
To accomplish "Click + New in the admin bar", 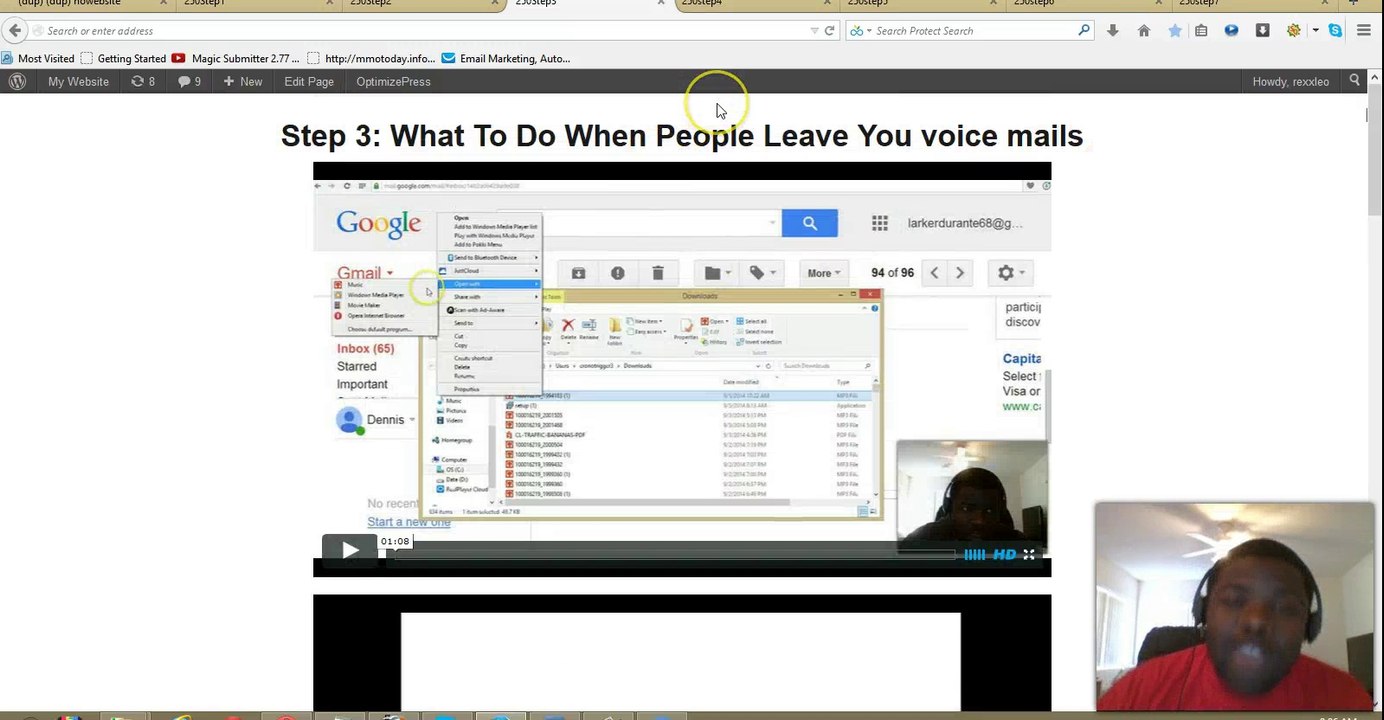I will click(x=242, y=81).
